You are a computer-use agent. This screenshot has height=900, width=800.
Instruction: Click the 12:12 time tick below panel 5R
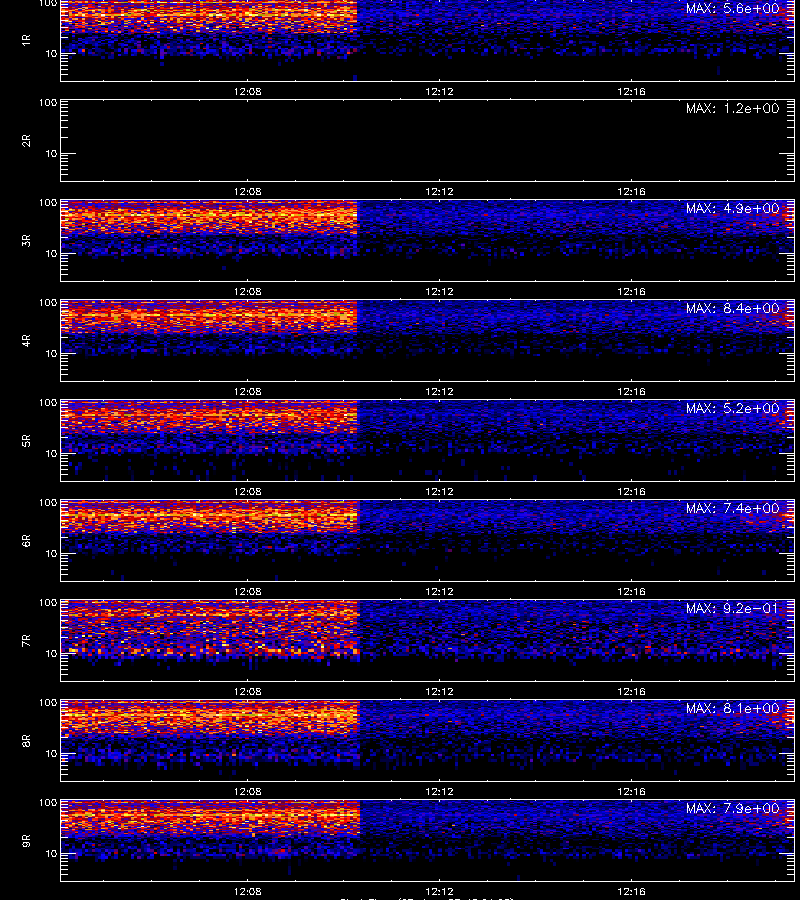click(x=439, y=491)
